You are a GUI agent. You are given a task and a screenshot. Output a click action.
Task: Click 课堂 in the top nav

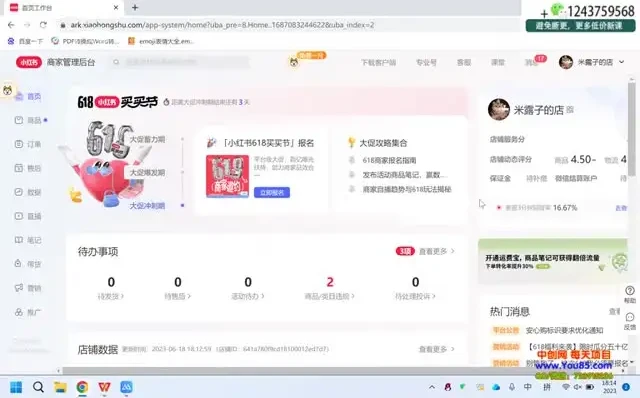[x=498, y=62]
